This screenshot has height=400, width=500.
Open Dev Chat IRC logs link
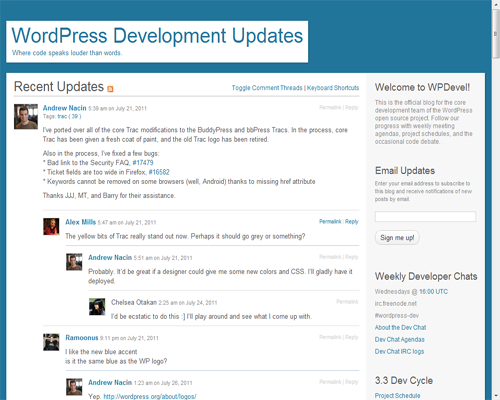399,351
